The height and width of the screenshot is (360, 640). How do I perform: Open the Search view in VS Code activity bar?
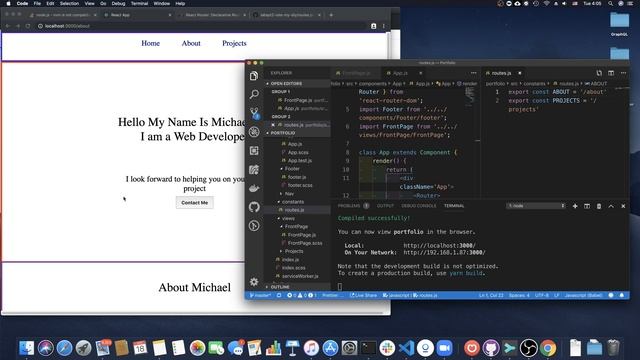254,94
